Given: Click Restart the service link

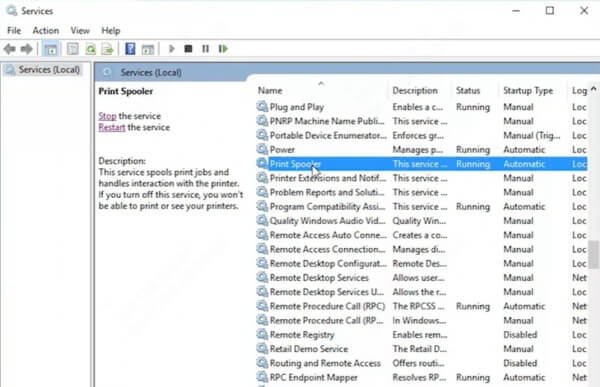Looking at the screenshot, I should tap(112, 127).
